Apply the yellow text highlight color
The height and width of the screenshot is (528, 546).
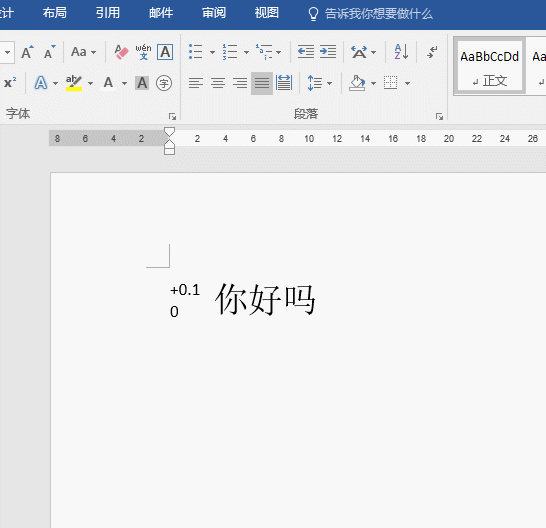click(74, 83)
